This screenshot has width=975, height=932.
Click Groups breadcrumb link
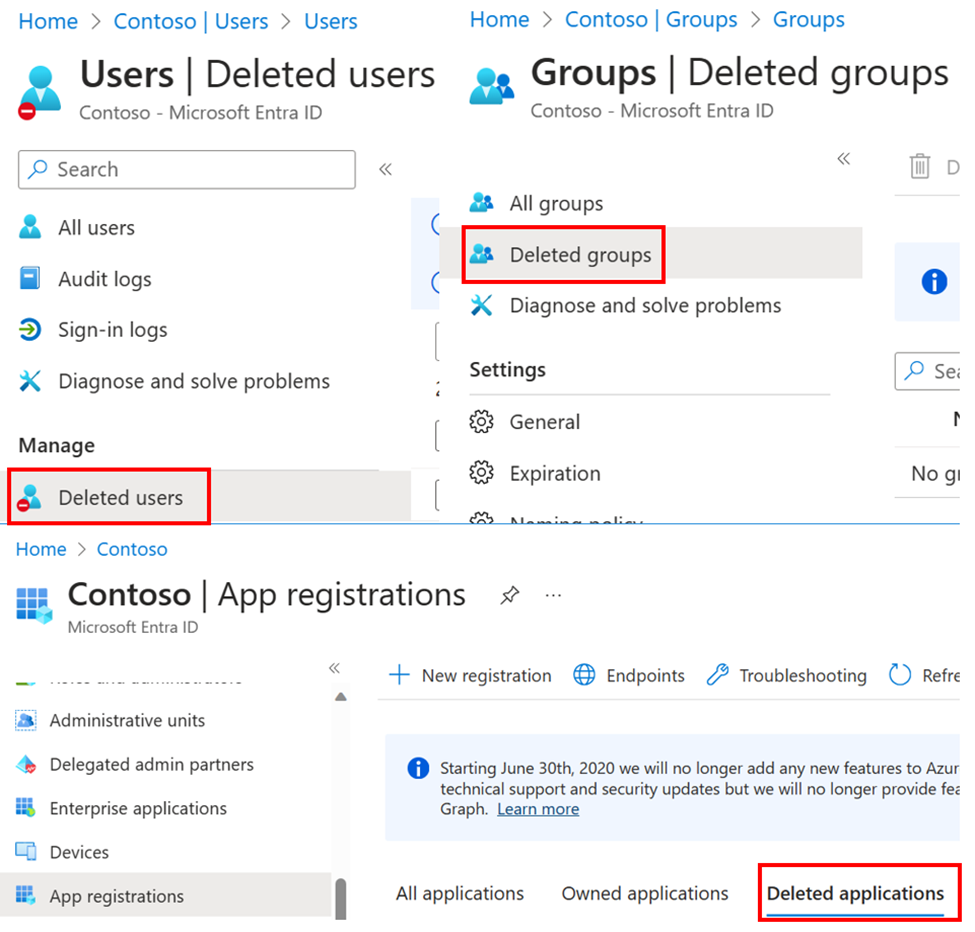(808, 19)
